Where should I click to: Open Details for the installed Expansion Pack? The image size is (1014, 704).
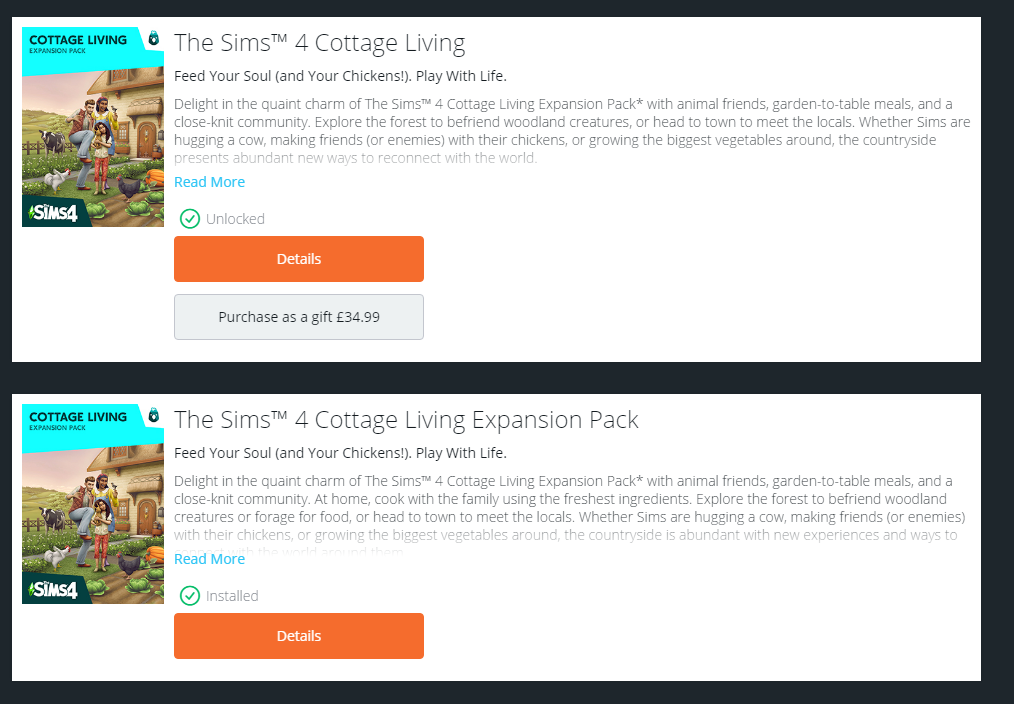tap(299, 636)
